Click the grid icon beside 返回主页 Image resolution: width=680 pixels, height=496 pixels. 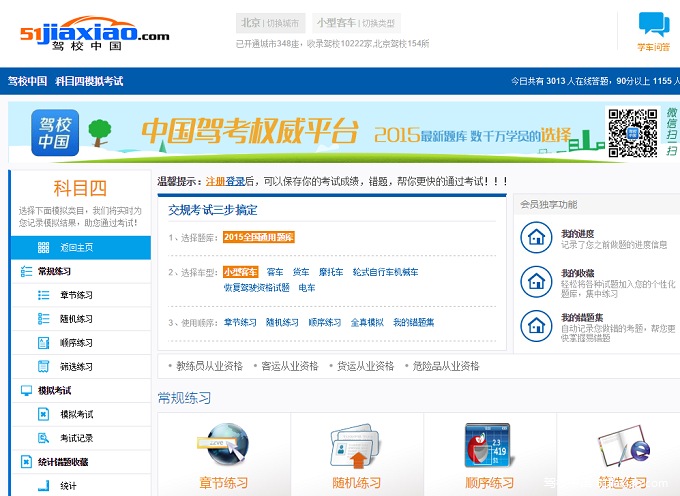coord(43,248)
